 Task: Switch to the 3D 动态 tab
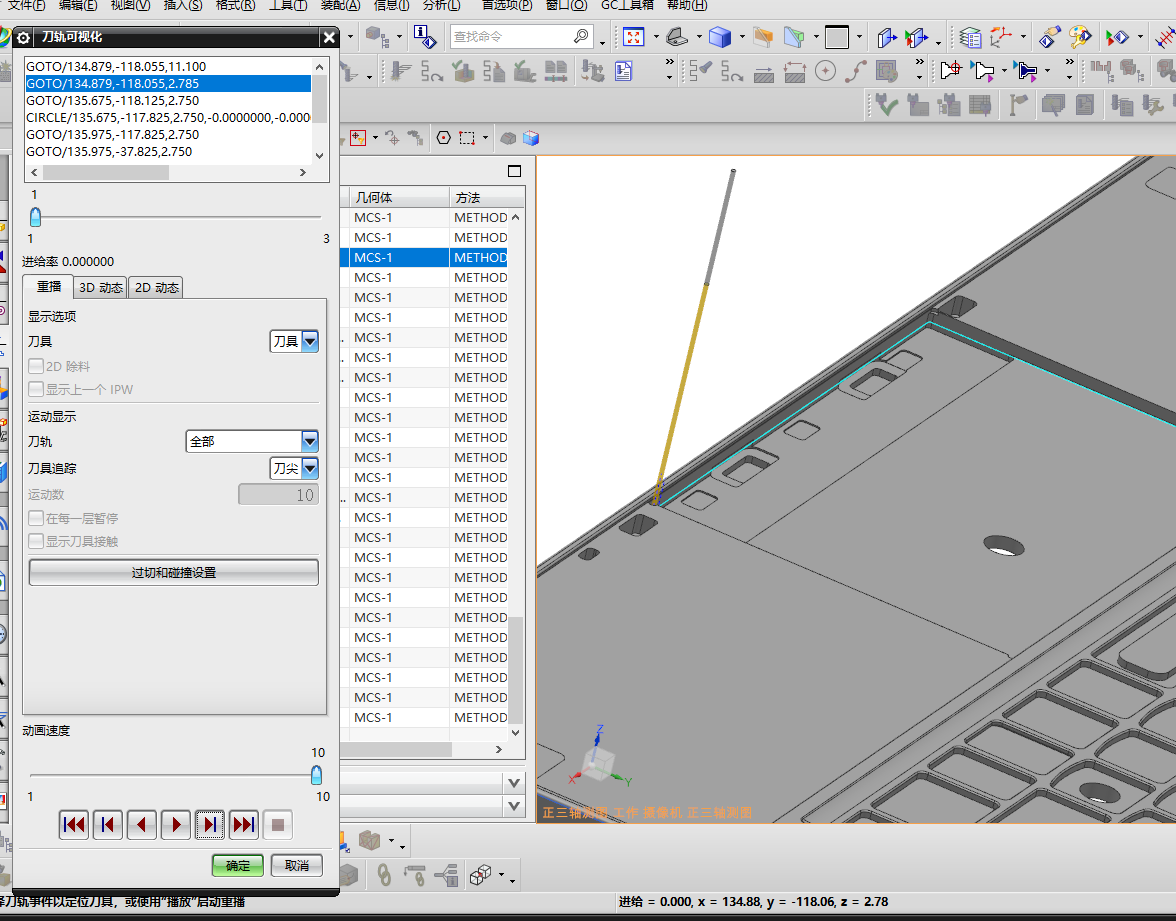[101, 288]
